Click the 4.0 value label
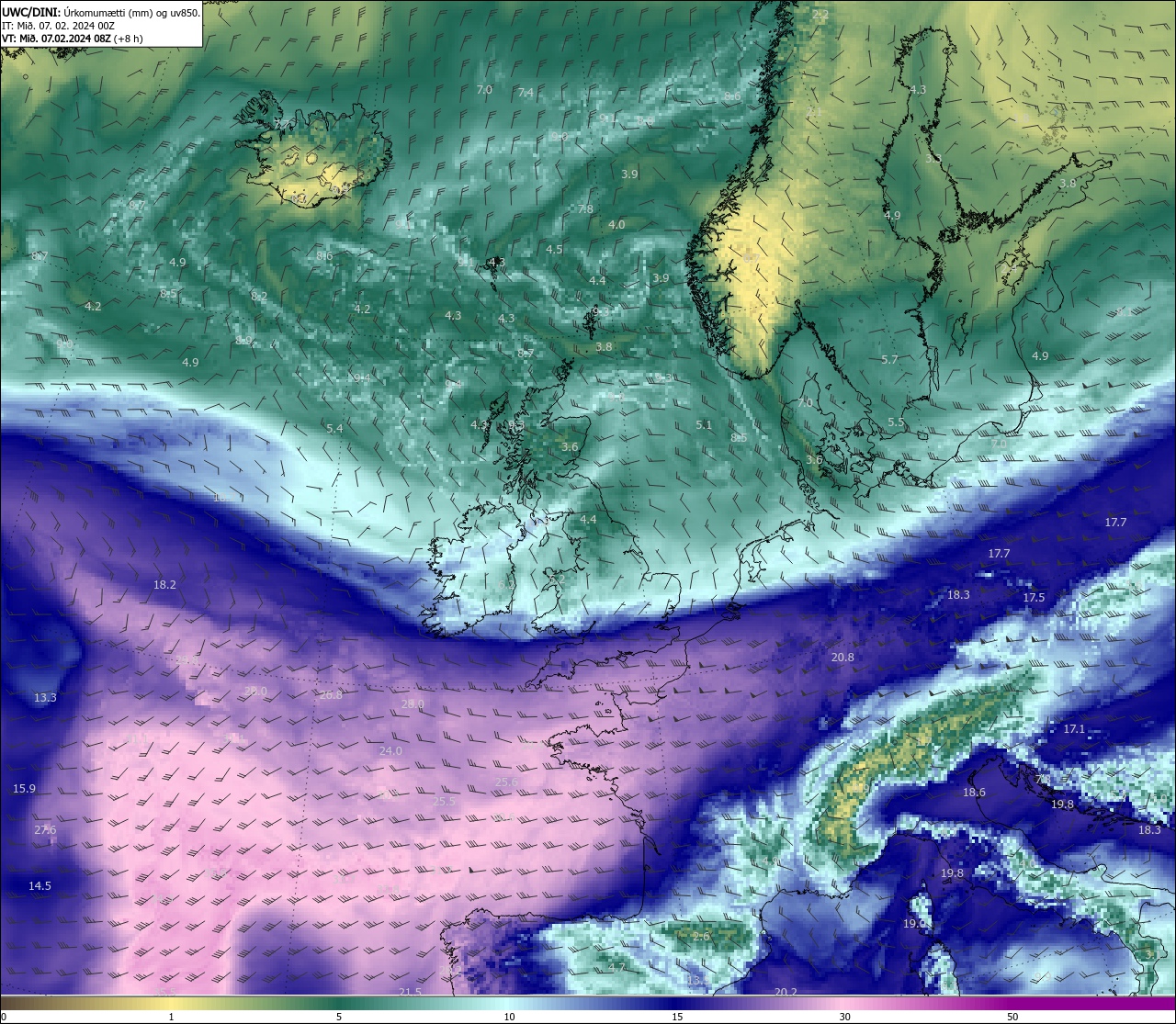The width and height of the screenshot is (1176, 1024). [x=616, y=225]
